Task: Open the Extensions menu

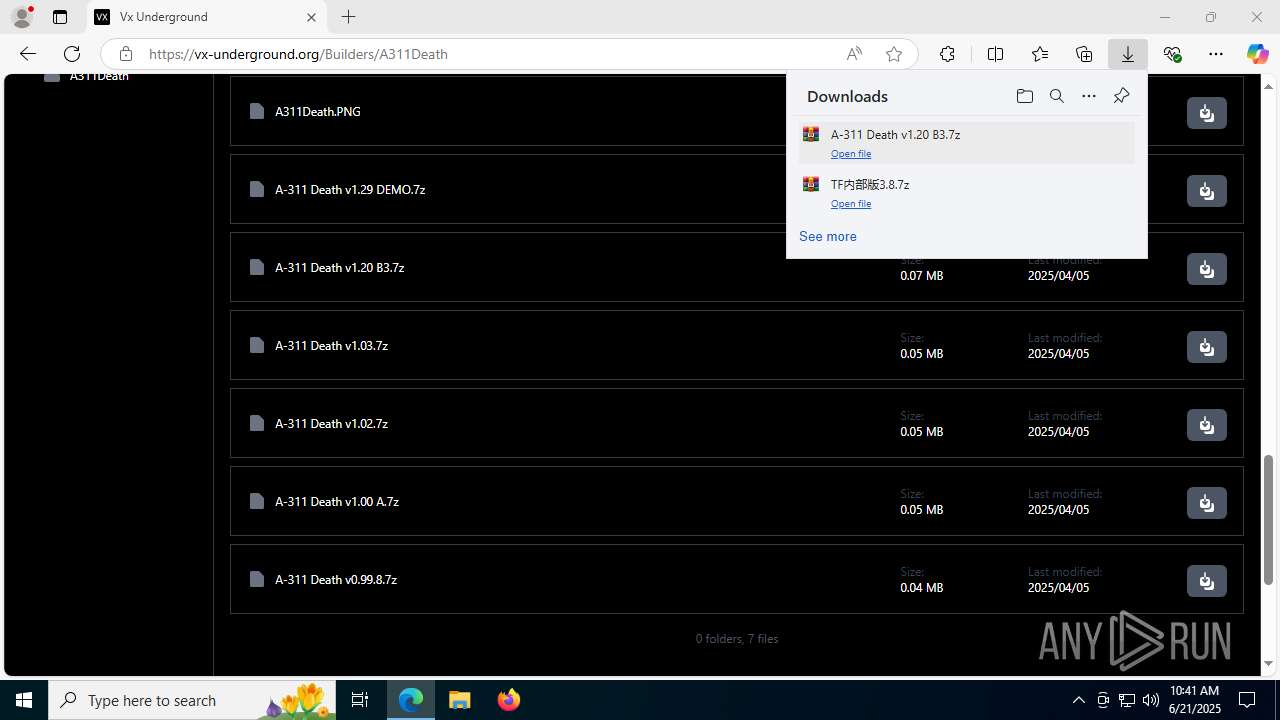Action: [947, 54]
